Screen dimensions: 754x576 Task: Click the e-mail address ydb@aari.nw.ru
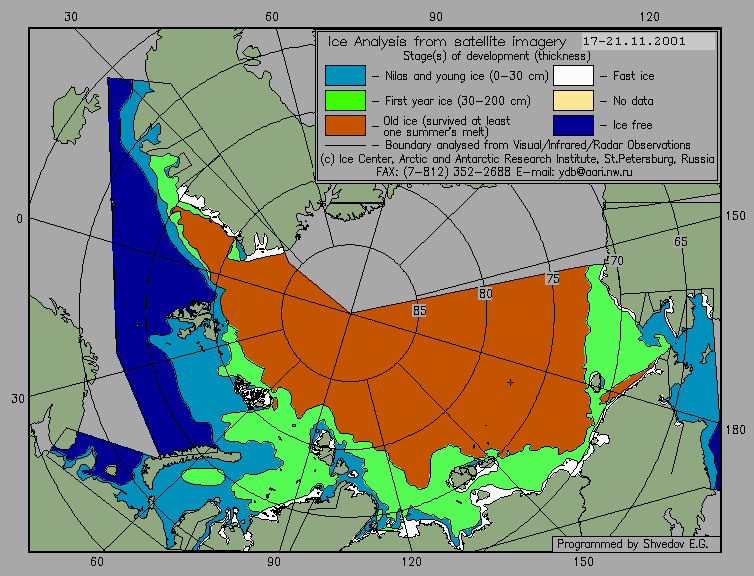[x=595, y=172]
